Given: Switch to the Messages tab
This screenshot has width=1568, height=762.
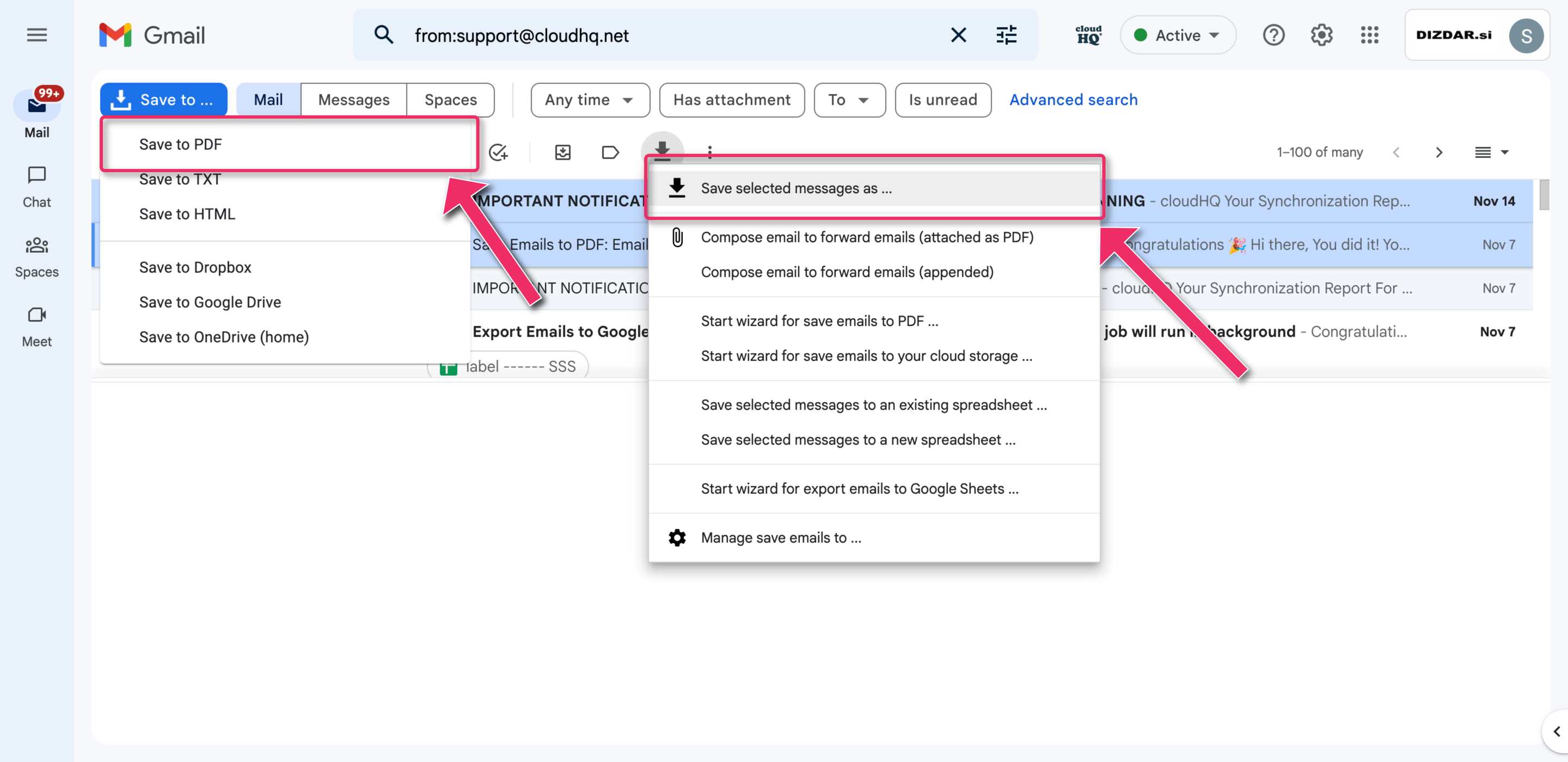Looking at the screenshot, I should coord(354,100).
